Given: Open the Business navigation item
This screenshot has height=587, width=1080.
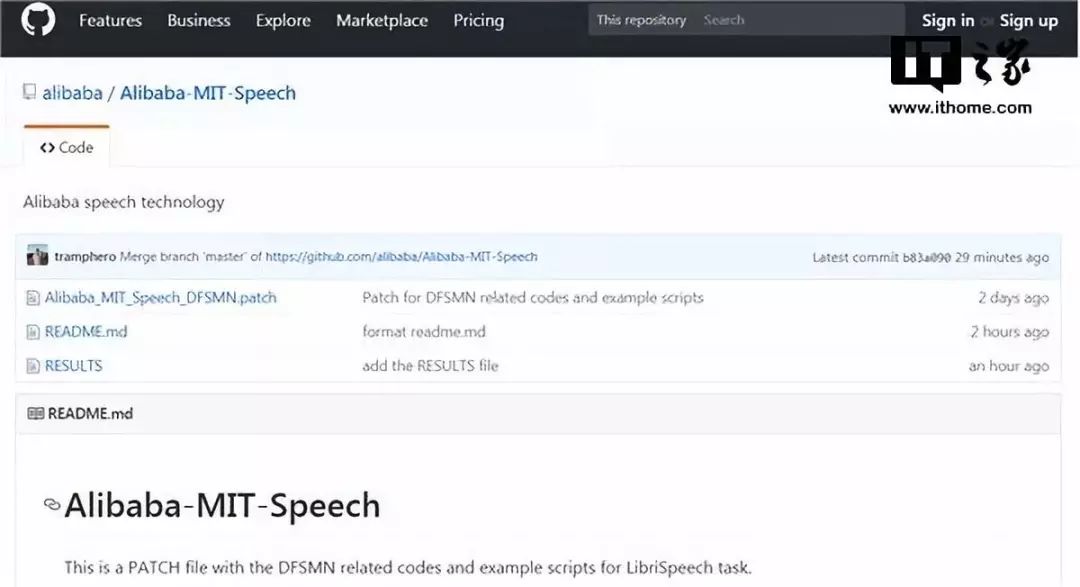Looking at the screenshot, I should (199, 21).
